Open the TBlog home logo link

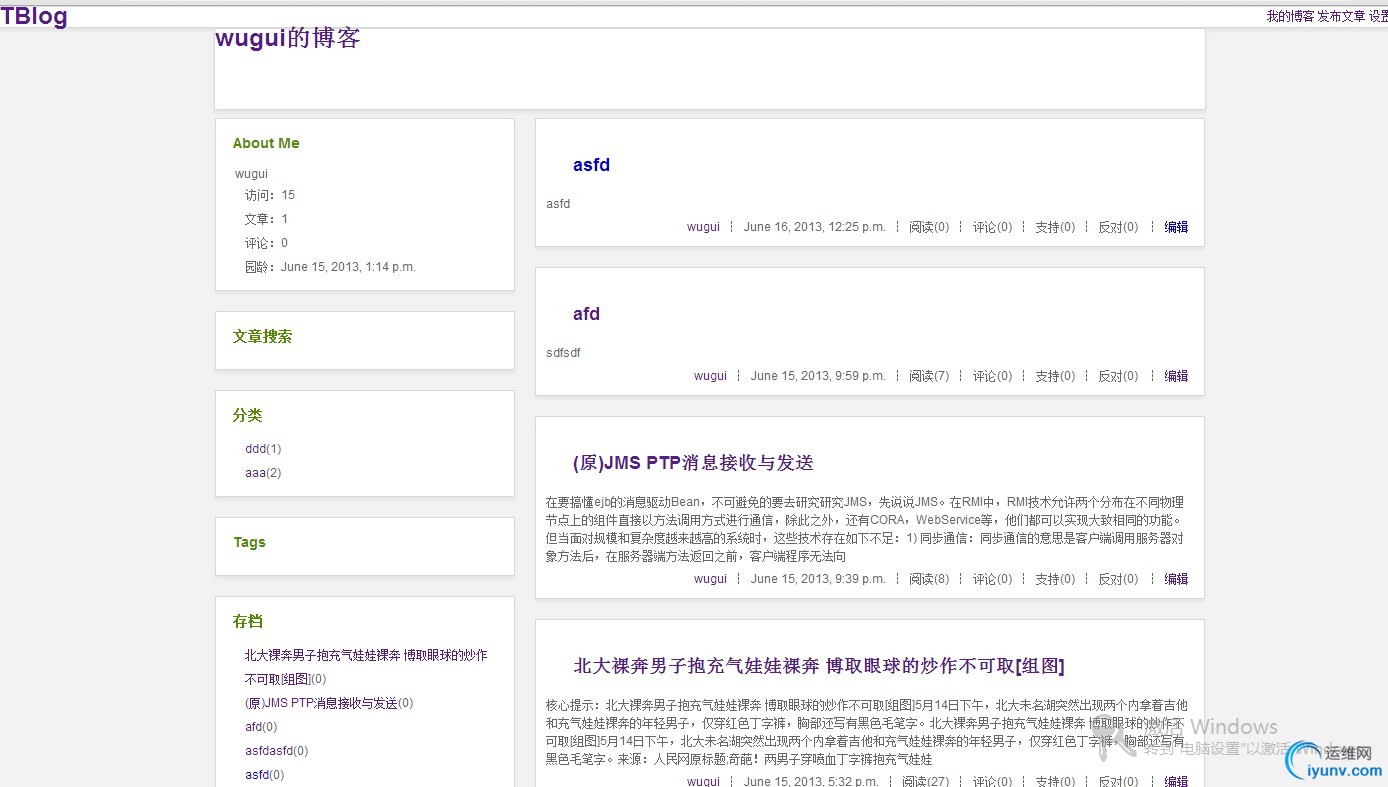point(34,16)
